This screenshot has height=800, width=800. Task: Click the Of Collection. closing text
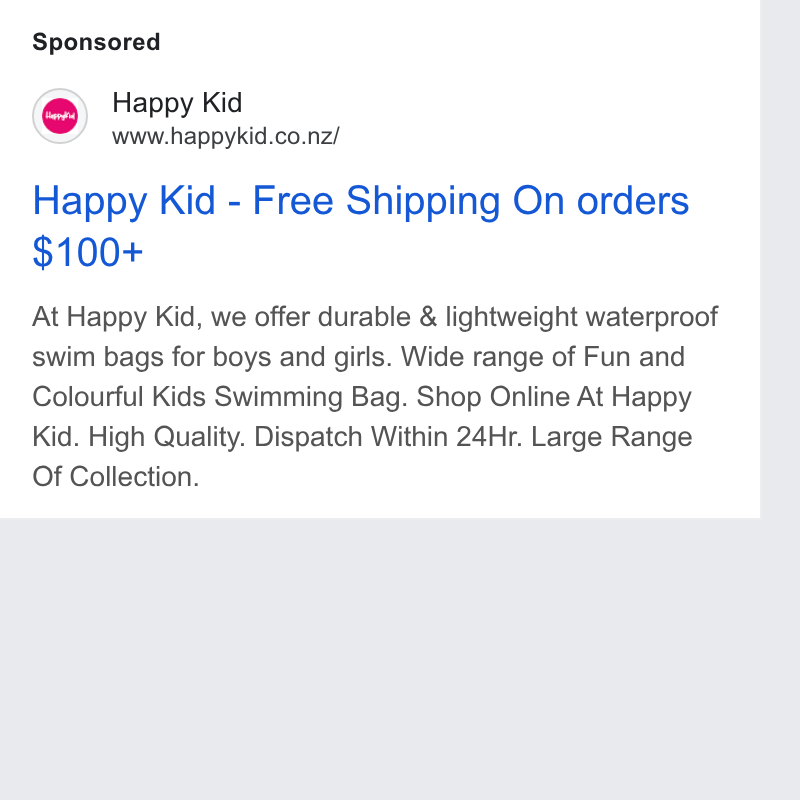pyautogui.click(x=116, y=477)
